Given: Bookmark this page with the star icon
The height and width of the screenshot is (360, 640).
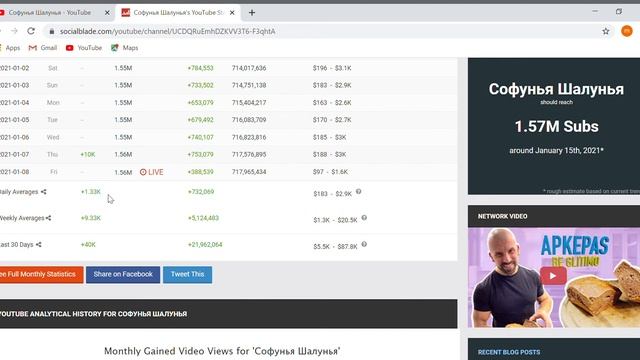Looking at the screenshot, I should 606,31.
